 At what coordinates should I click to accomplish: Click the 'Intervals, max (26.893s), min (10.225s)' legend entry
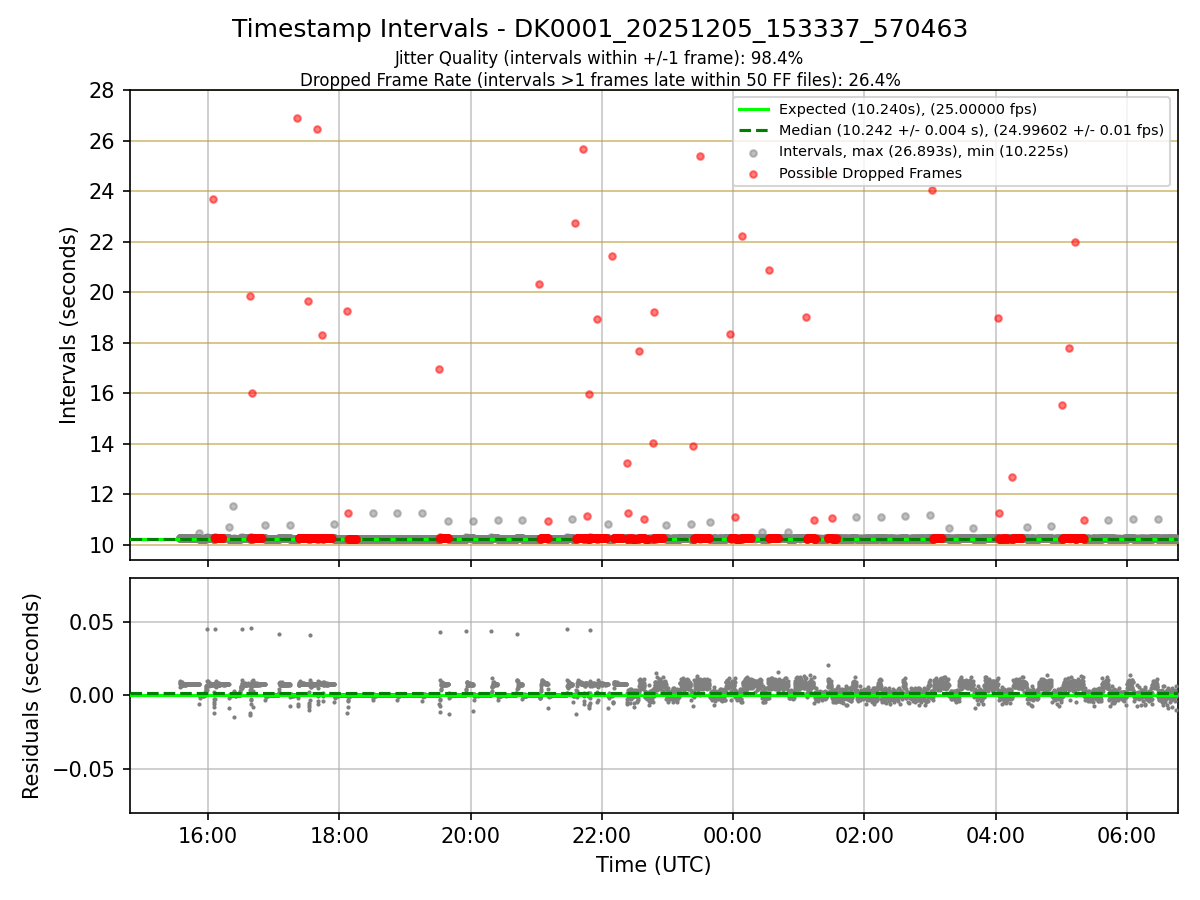(923, 151)
